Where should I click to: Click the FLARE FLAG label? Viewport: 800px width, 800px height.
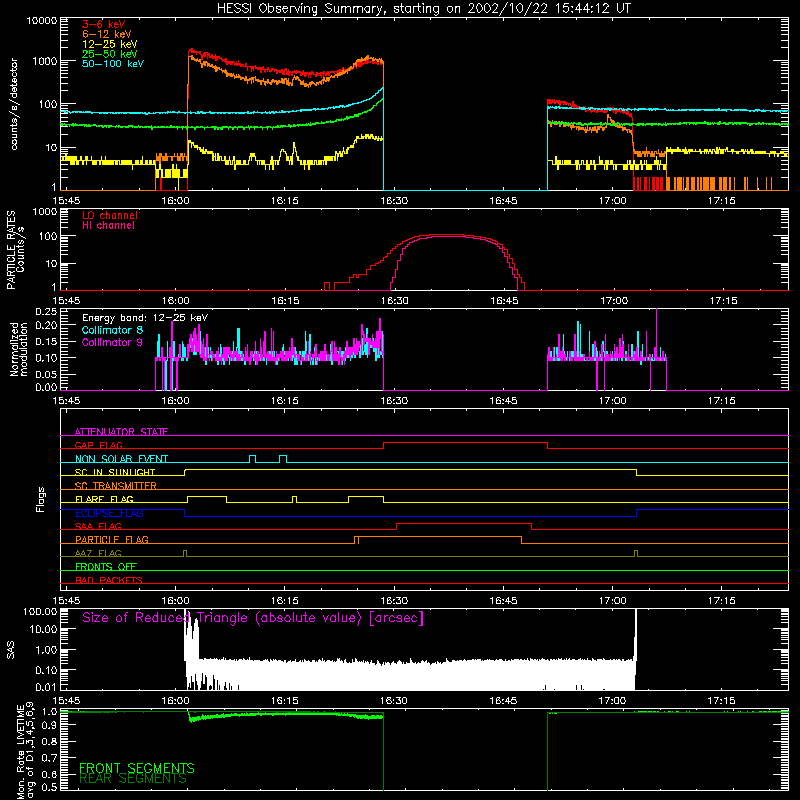click(104, 499)
